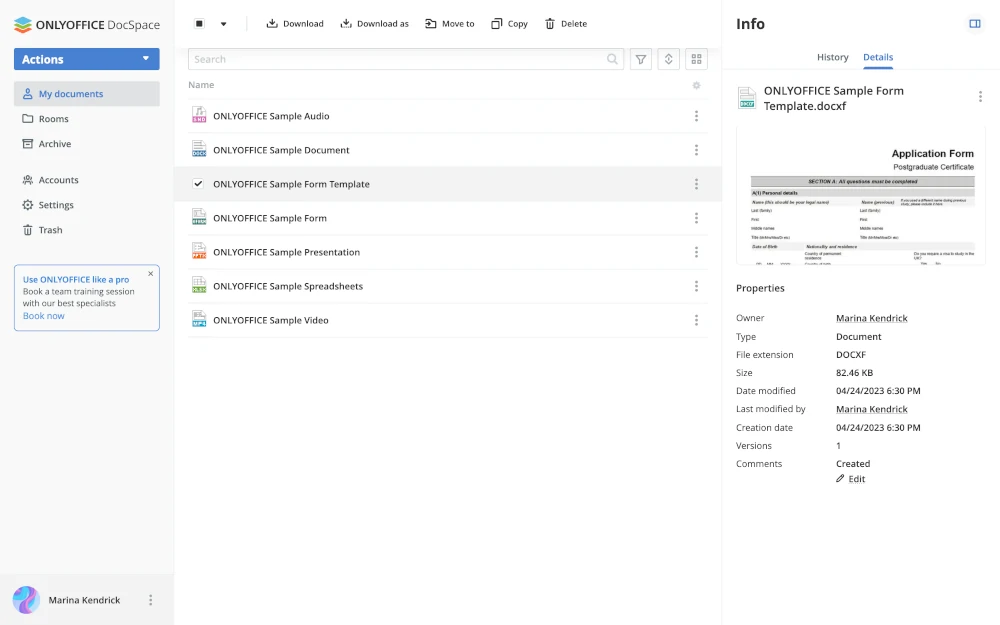Click the 82.46 KB size value

tap(854, 372)
